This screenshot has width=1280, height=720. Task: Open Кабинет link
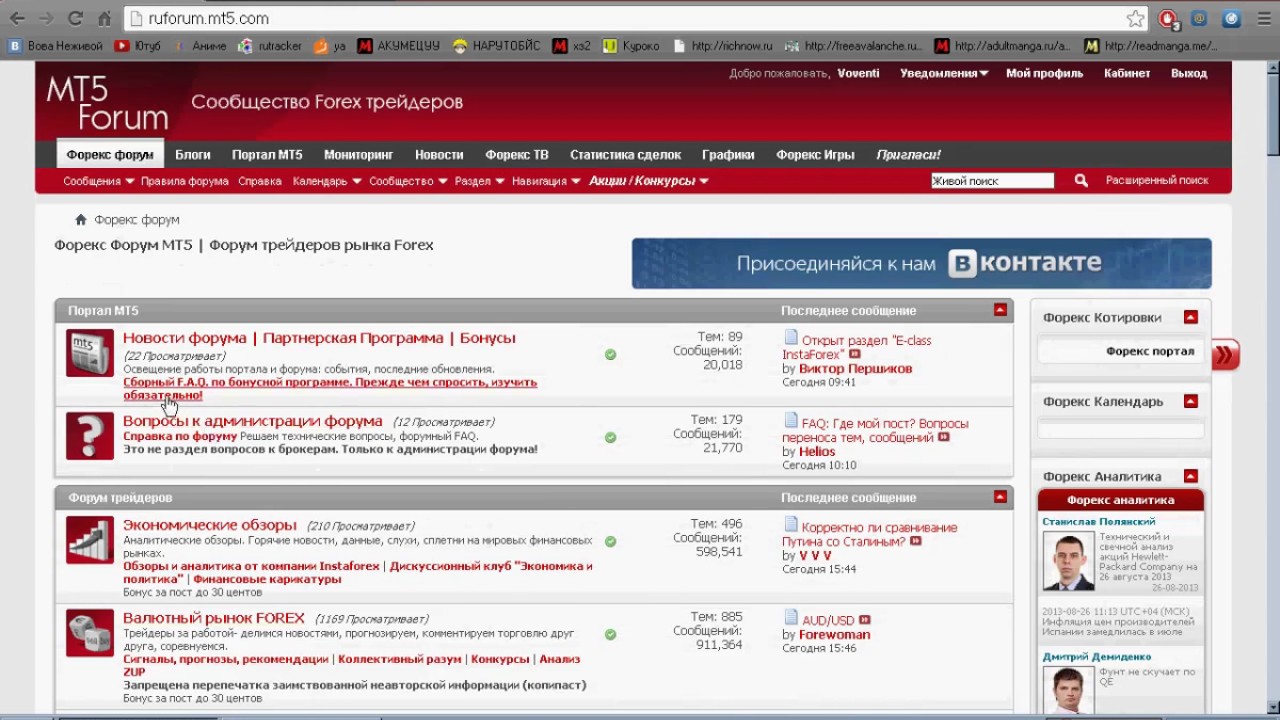pos(1127,73)
